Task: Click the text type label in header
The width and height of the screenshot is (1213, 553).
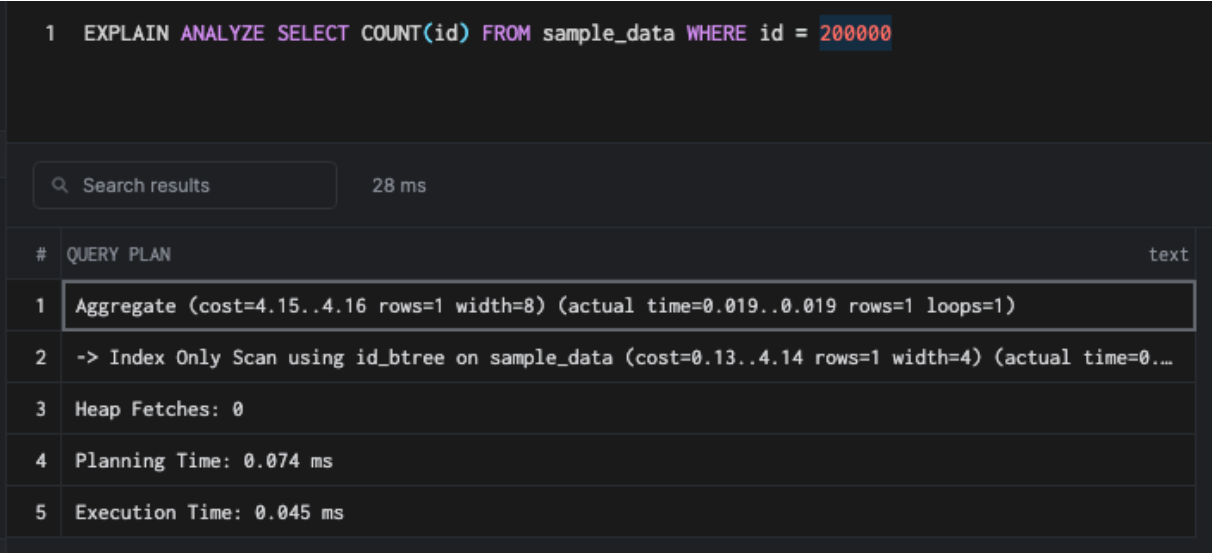Action: pos(1168,255)
